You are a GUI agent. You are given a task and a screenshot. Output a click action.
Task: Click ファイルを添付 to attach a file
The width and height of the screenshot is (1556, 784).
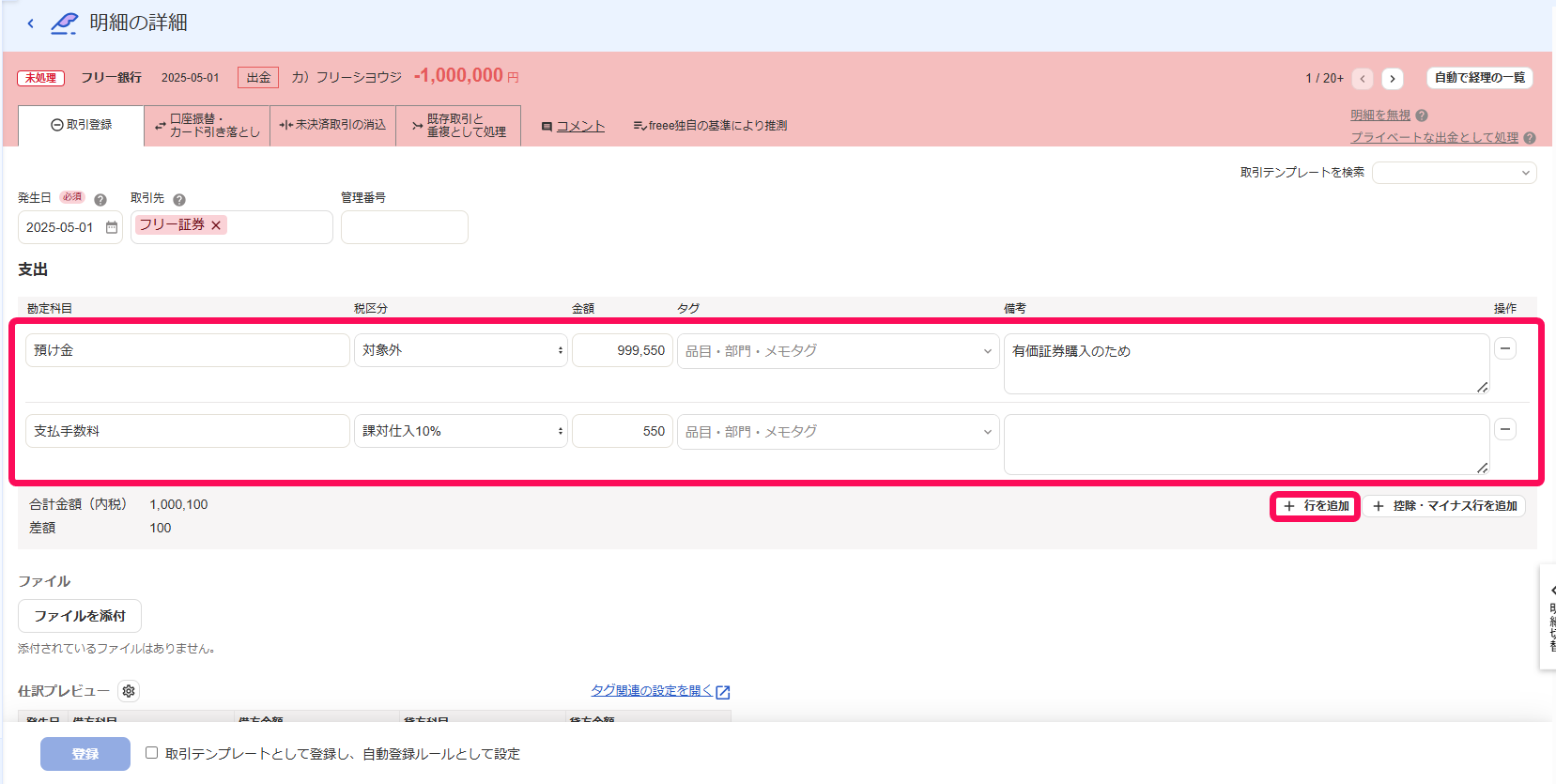click(x=80, y=616)
